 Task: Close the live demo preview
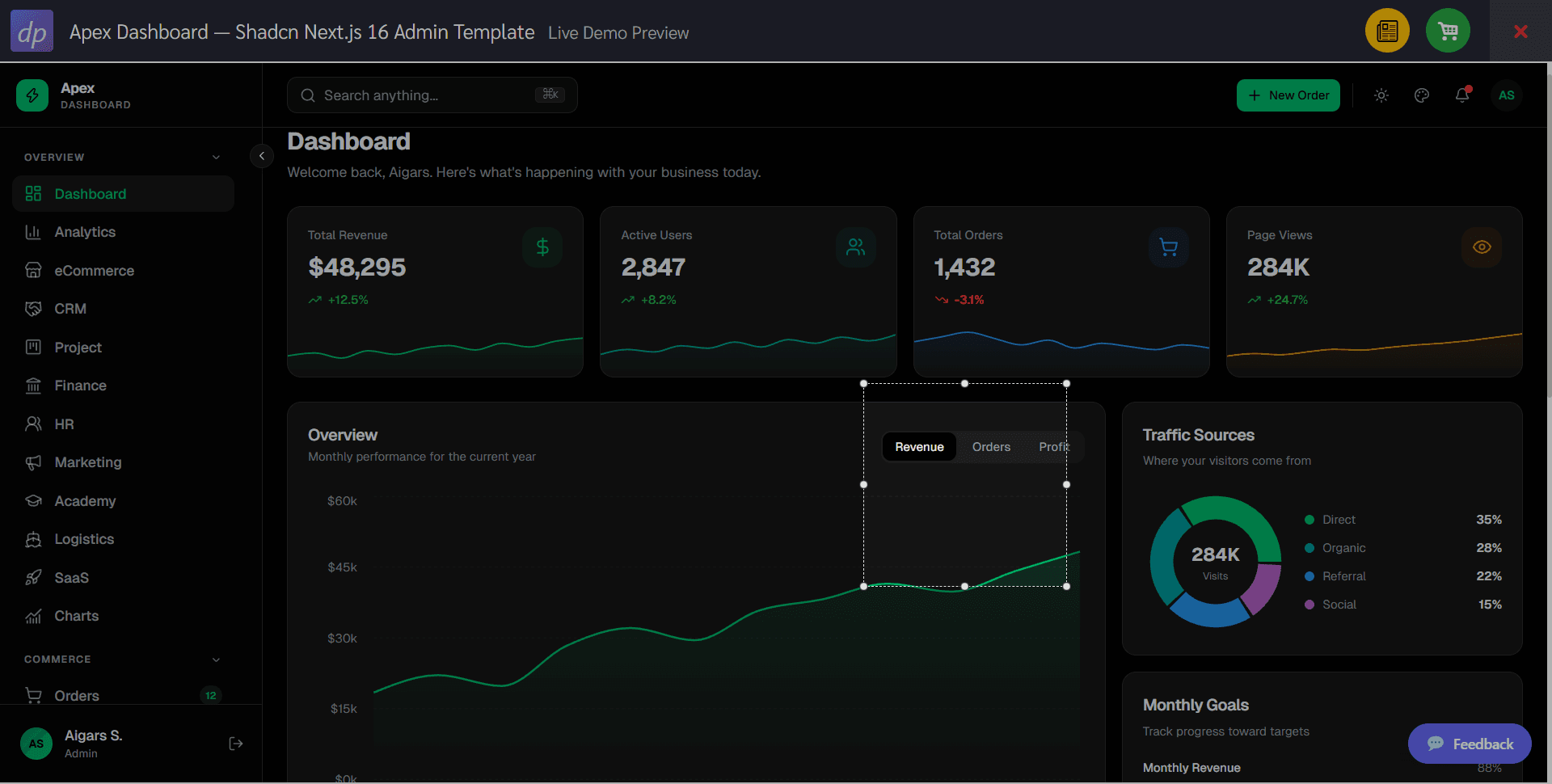coord(1520,32)
